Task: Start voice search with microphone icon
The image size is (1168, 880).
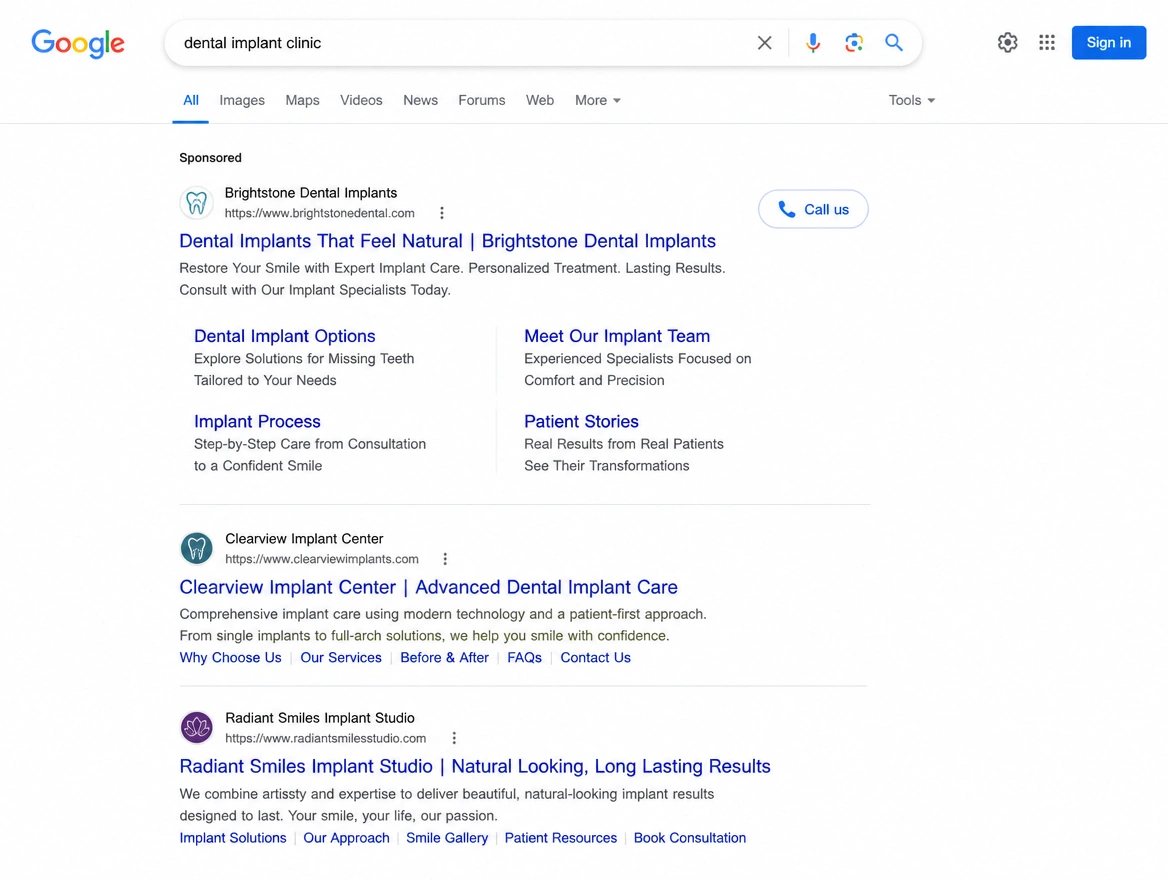Action: point(813,43)
